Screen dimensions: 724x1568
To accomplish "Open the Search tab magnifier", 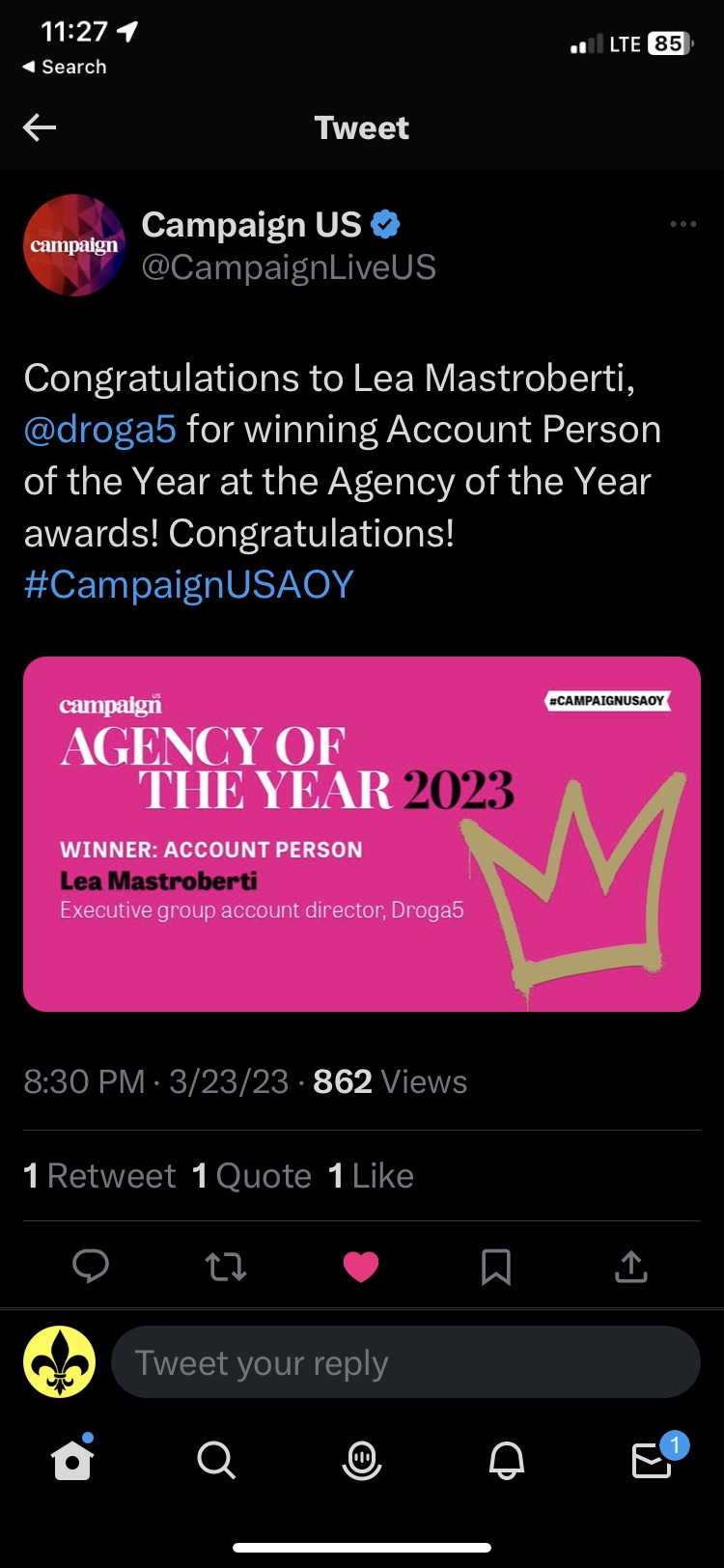I will click(216, 1461).
